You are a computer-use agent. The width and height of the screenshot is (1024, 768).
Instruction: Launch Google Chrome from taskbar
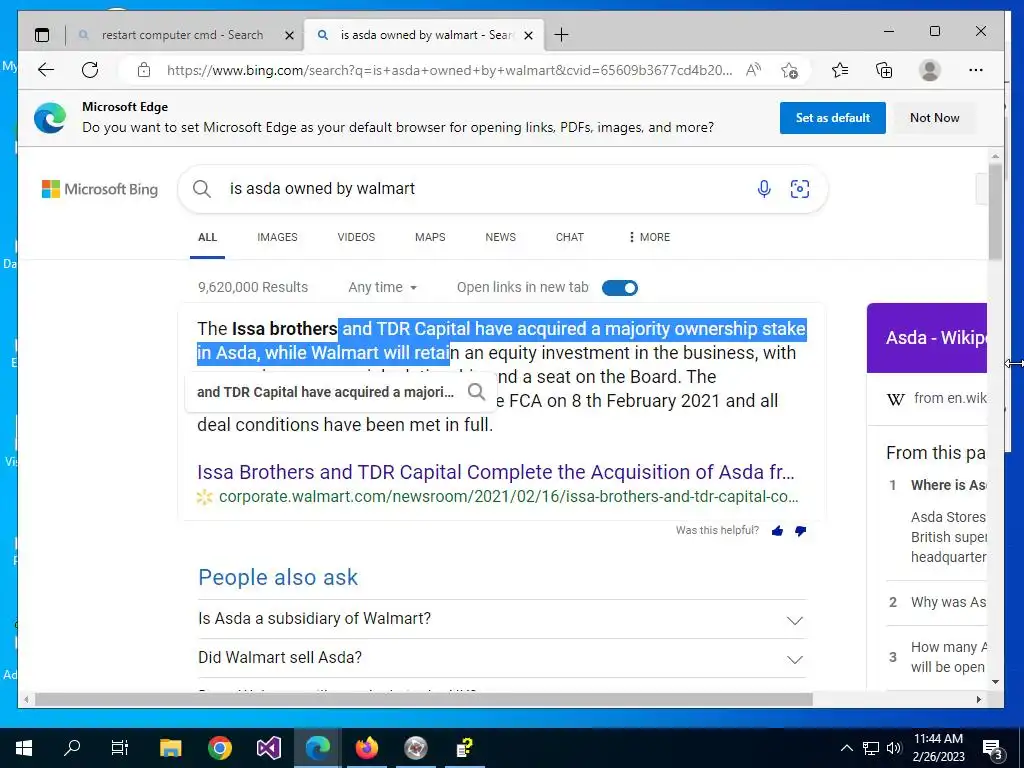[220, 748]
